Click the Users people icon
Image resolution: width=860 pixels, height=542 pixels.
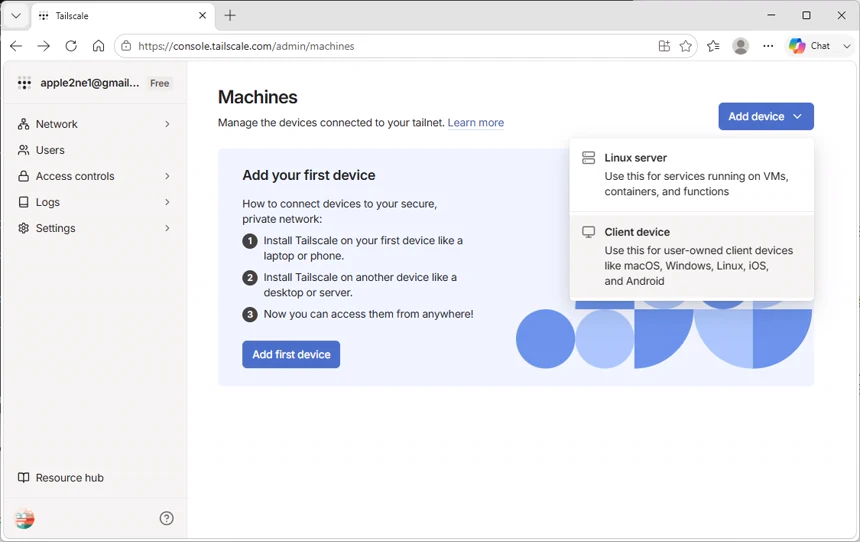pyautogui.click(x=24, y=150)
